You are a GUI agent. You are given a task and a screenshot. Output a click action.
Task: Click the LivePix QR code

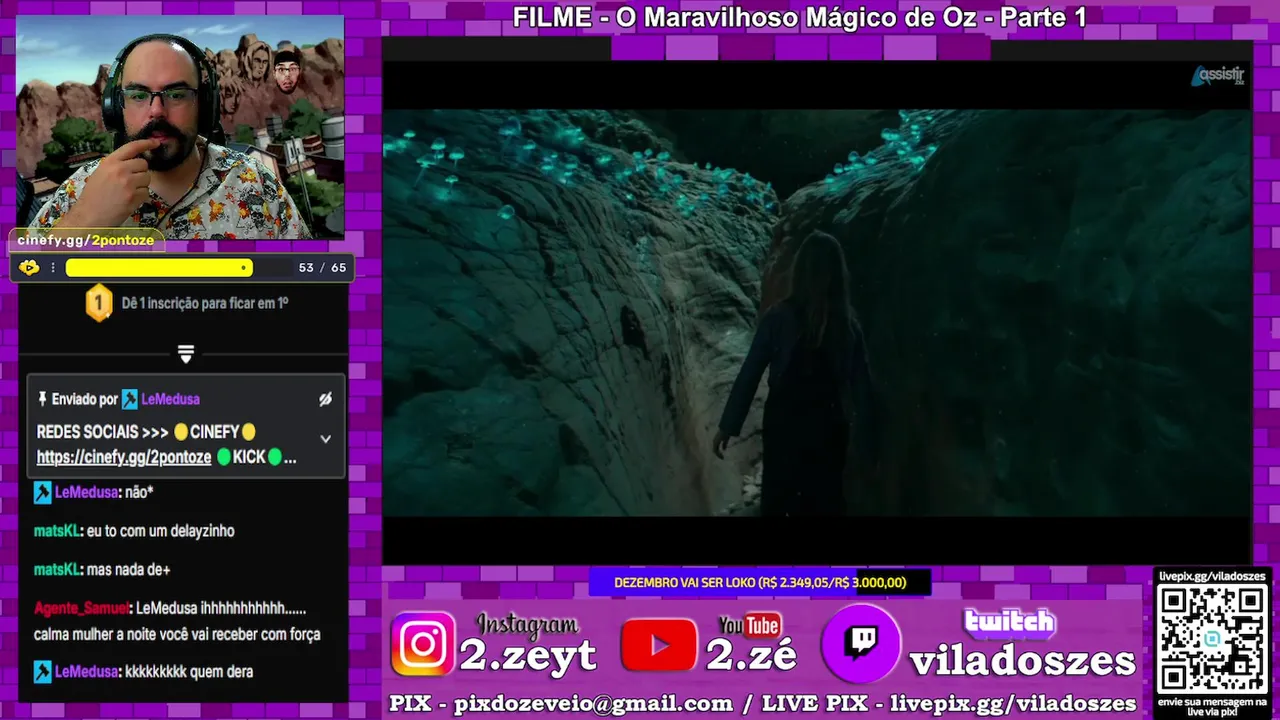tap(1211, 637)
